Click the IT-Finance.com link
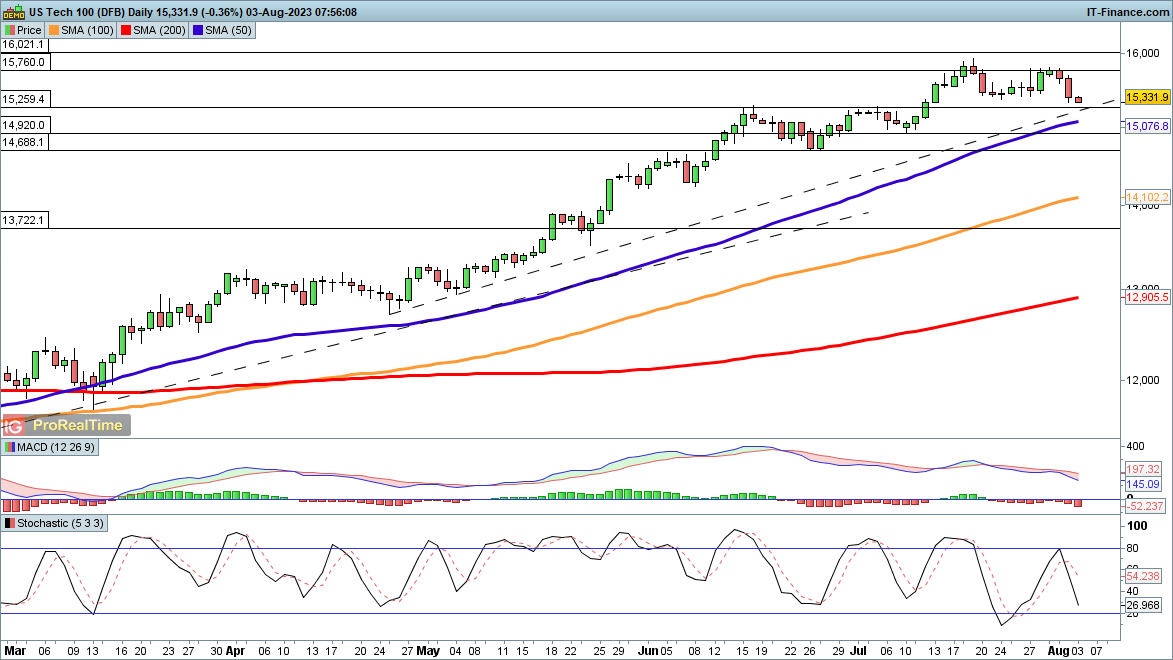 [1127, 12]
